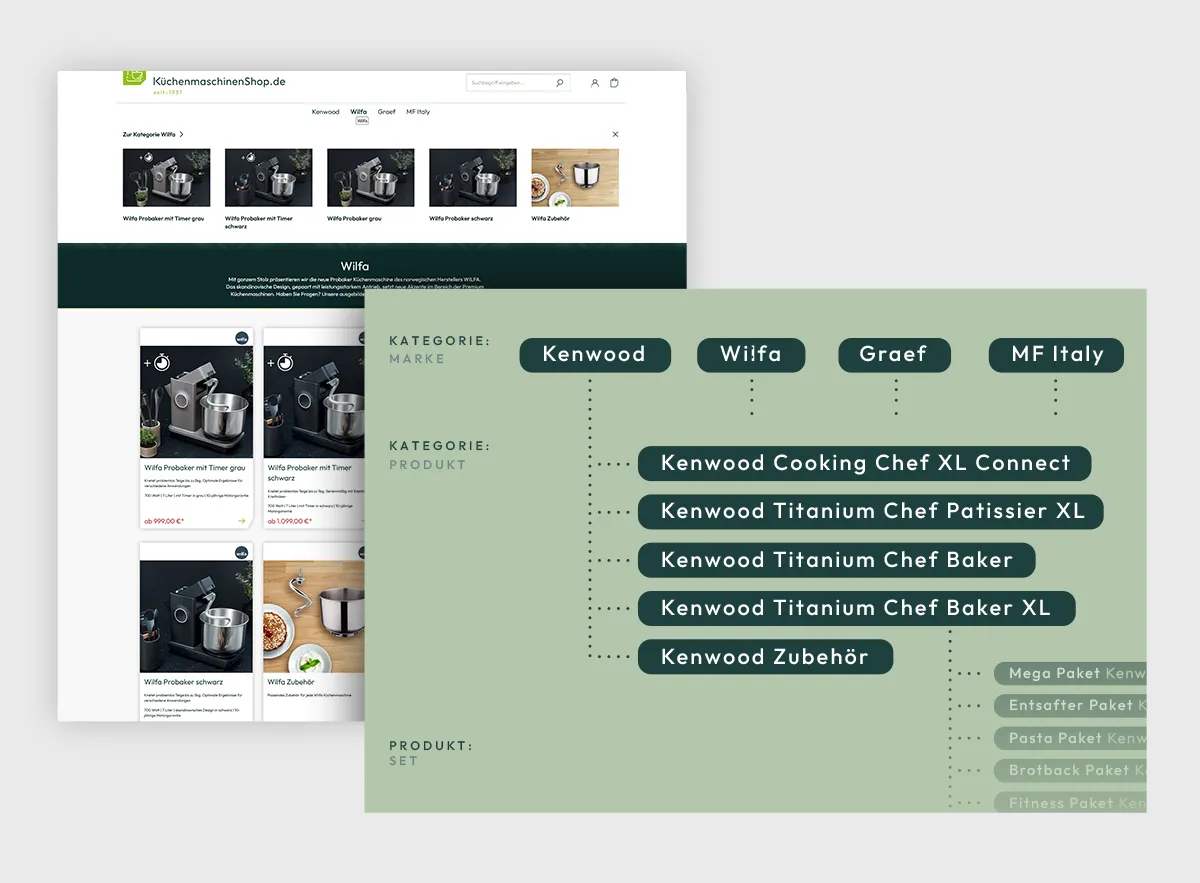The height and width of the screenshot is (883, 1200).
Task: Select 'Kenwood Cooking Chef XL Connect' node
Action: pos(865,464)
